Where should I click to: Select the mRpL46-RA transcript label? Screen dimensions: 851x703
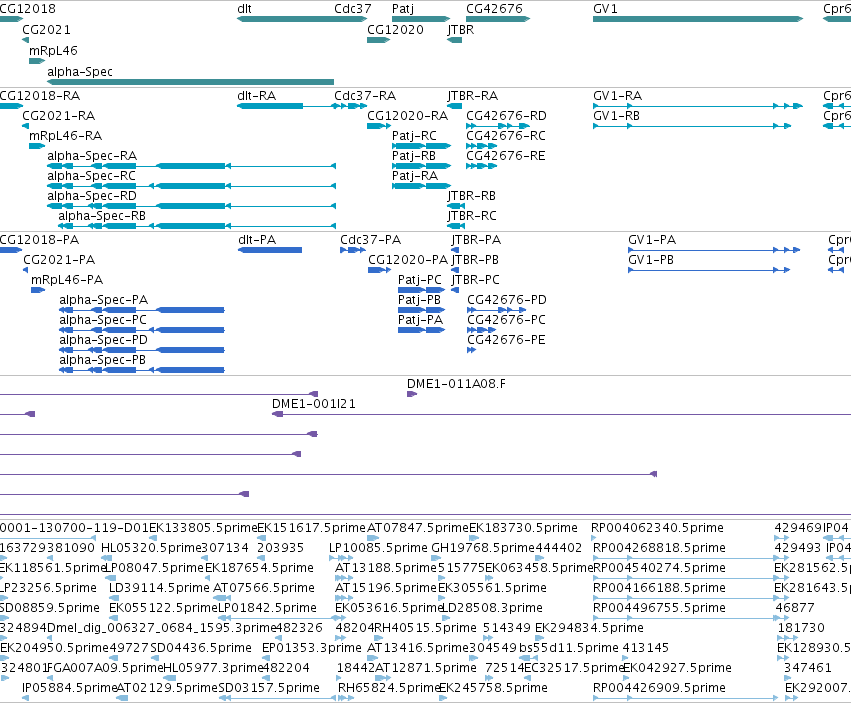point(65,136)
